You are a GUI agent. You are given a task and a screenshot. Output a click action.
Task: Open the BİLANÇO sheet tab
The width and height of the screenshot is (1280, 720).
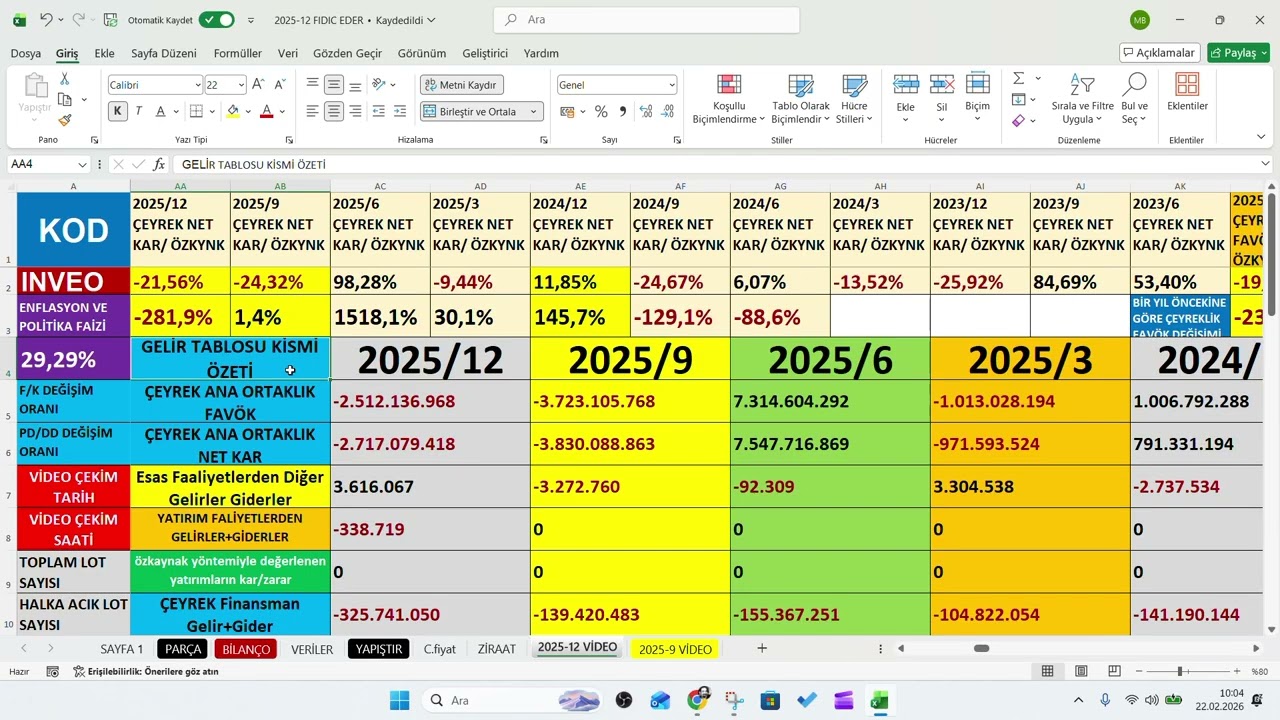pos(246,649)
